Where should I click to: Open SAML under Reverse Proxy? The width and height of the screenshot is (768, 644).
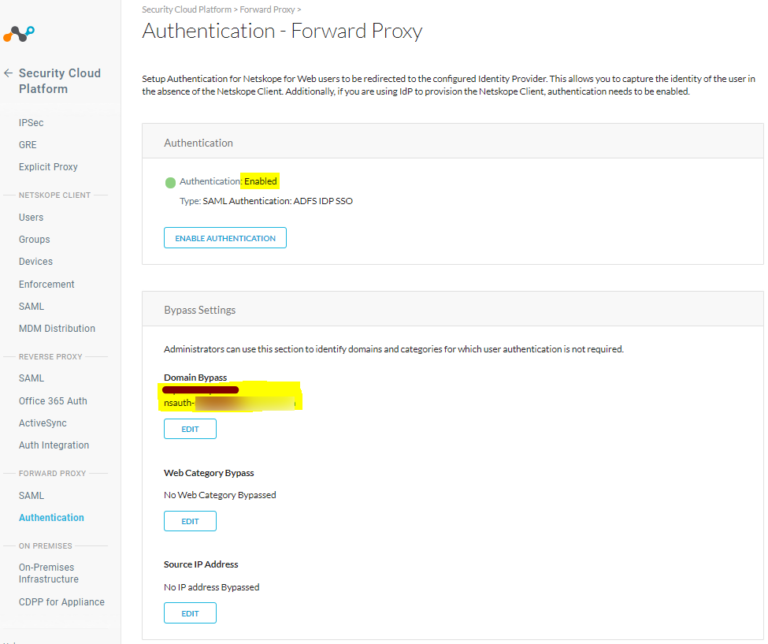[31, 378]
